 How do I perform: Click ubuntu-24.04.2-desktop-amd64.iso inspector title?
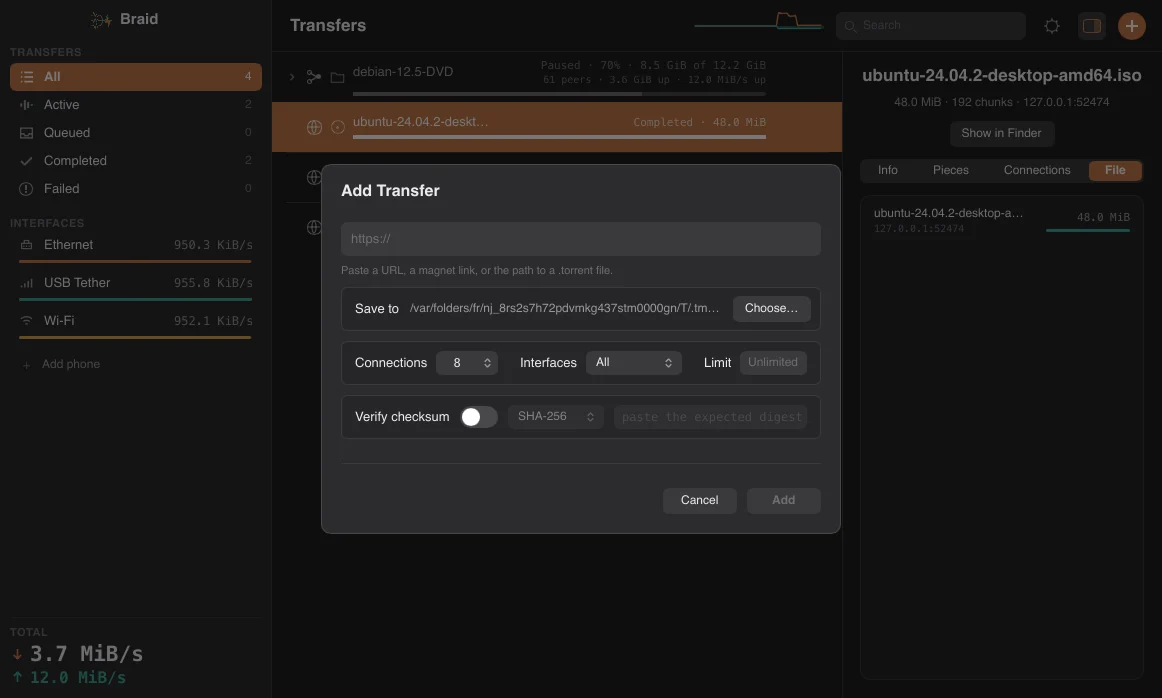[1001, 76]
